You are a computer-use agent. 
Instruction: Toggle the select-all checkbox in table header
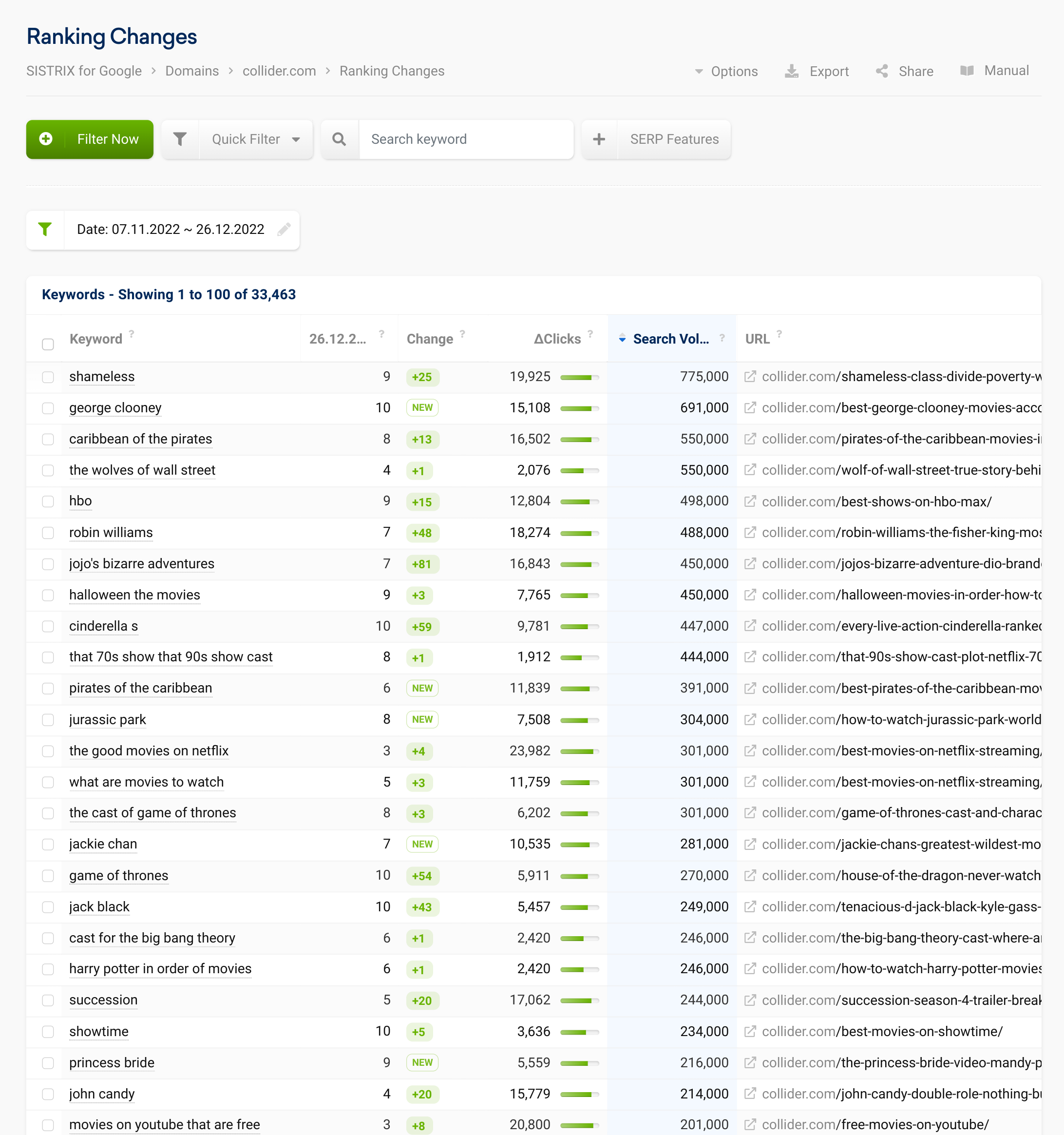48,344
